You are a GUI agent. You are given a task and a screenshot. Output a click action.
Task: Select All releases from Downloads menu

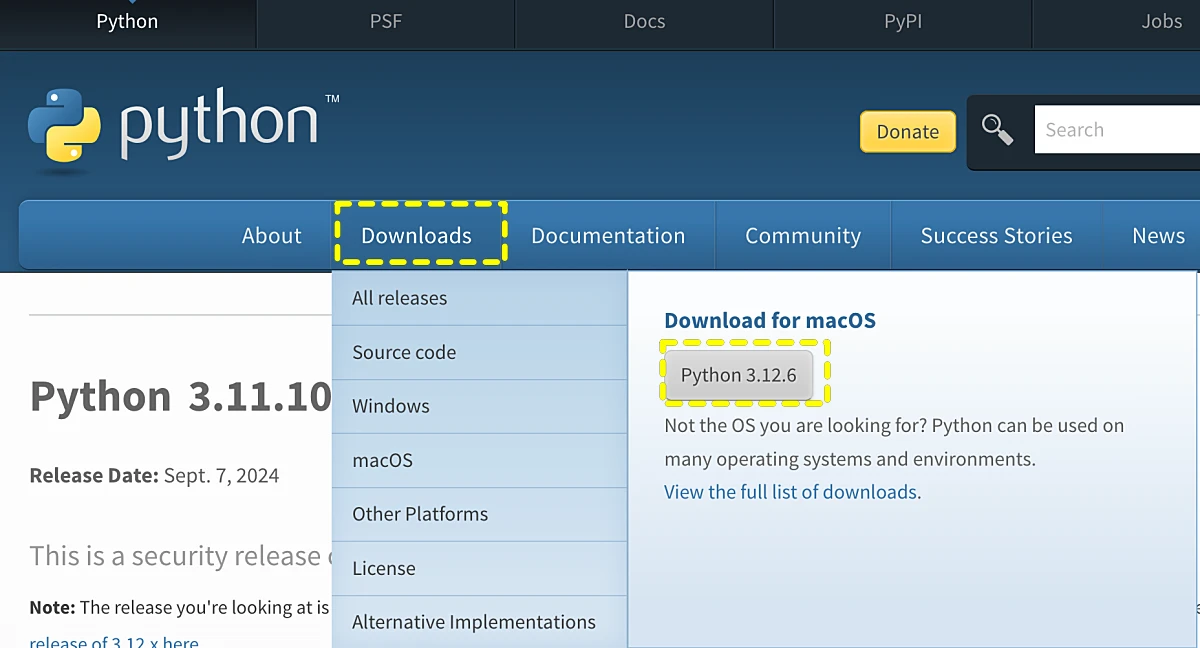click(x=480, y=298)
